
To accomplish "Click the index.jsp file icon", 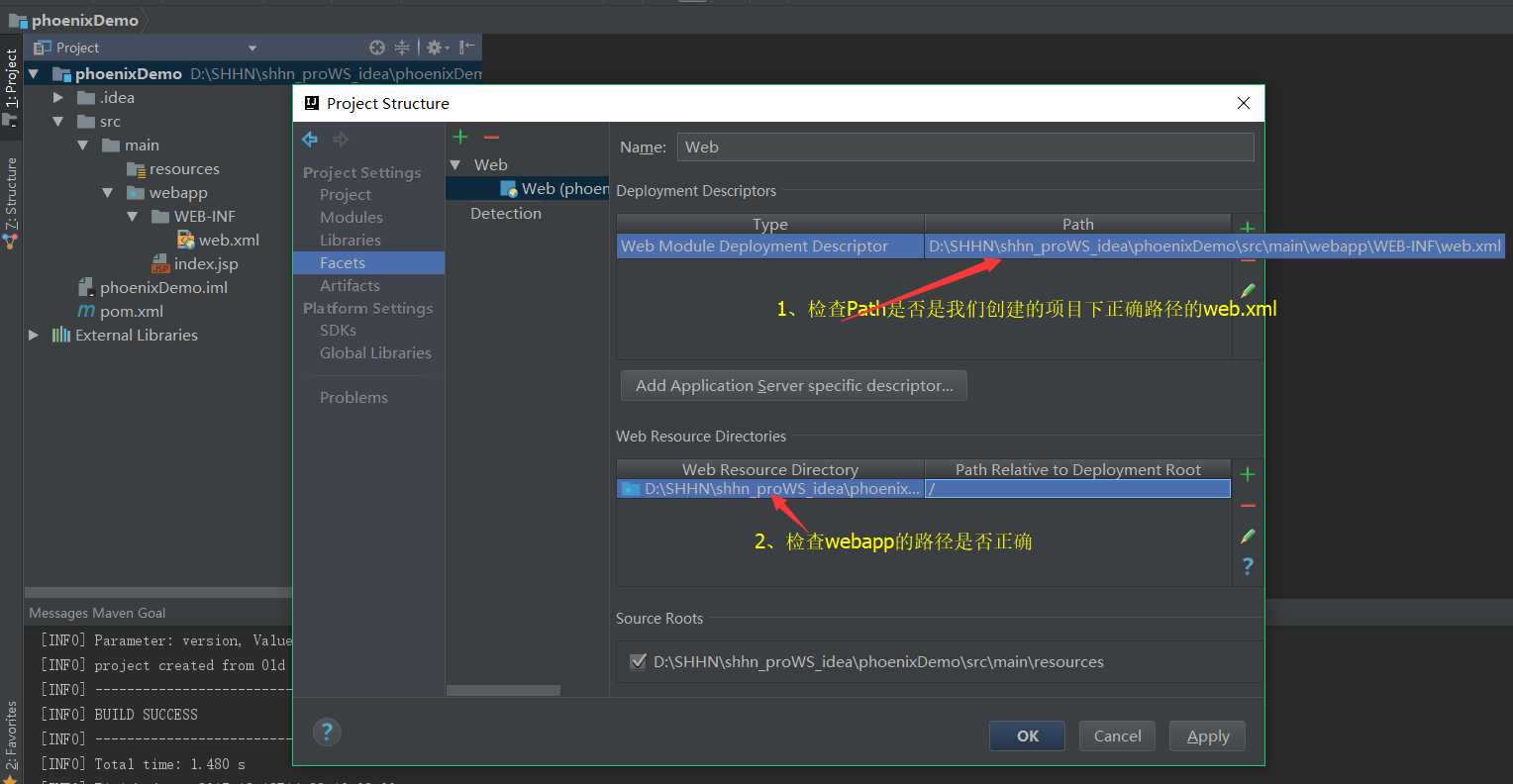I will click(x=160, y=263).
